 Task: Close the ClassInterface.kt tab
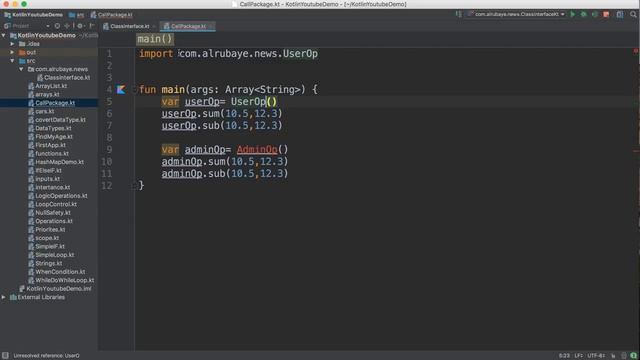click(154, 26)
